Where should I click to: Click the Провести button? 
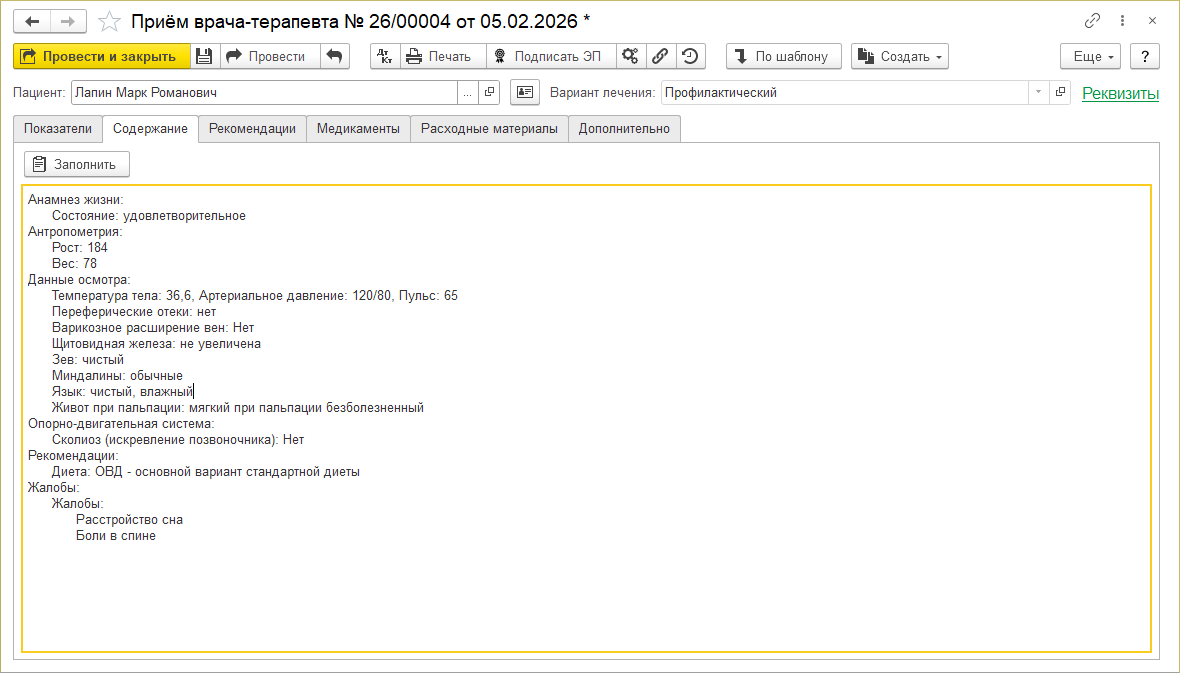coord(269,56)
